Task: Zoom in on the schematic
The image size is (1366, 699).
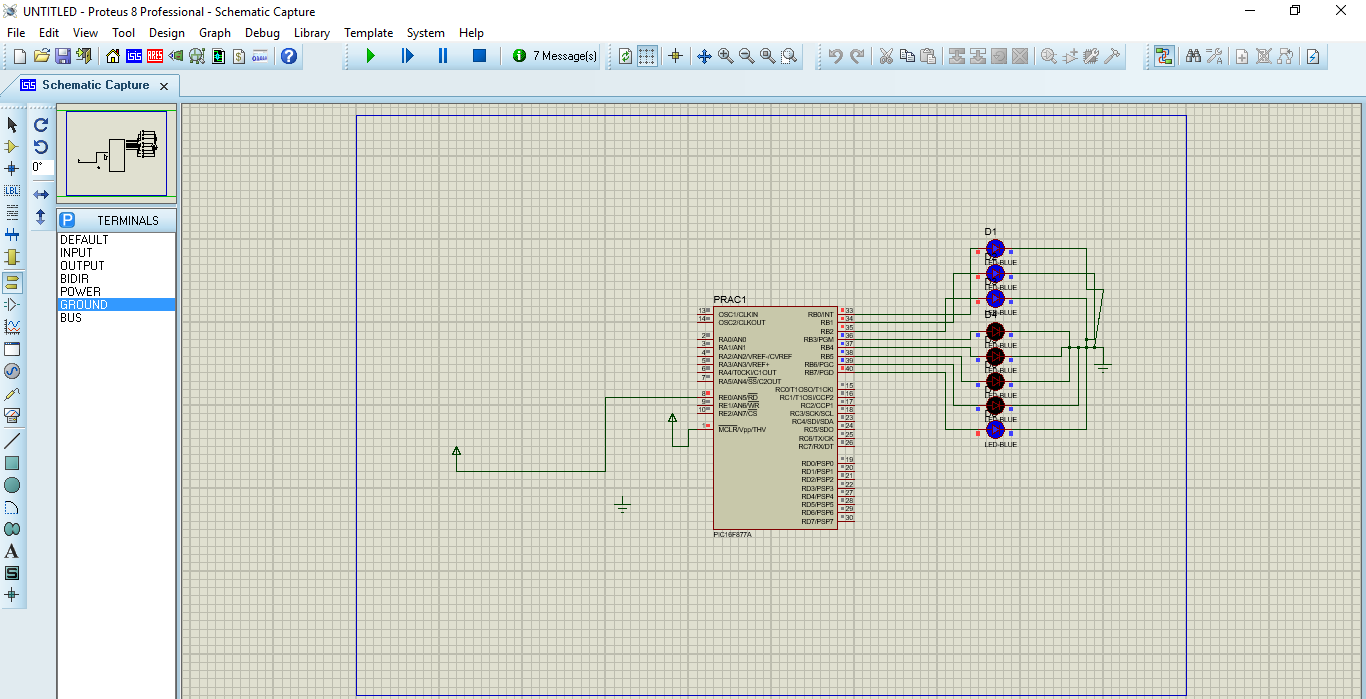Action: click(725, 56)
